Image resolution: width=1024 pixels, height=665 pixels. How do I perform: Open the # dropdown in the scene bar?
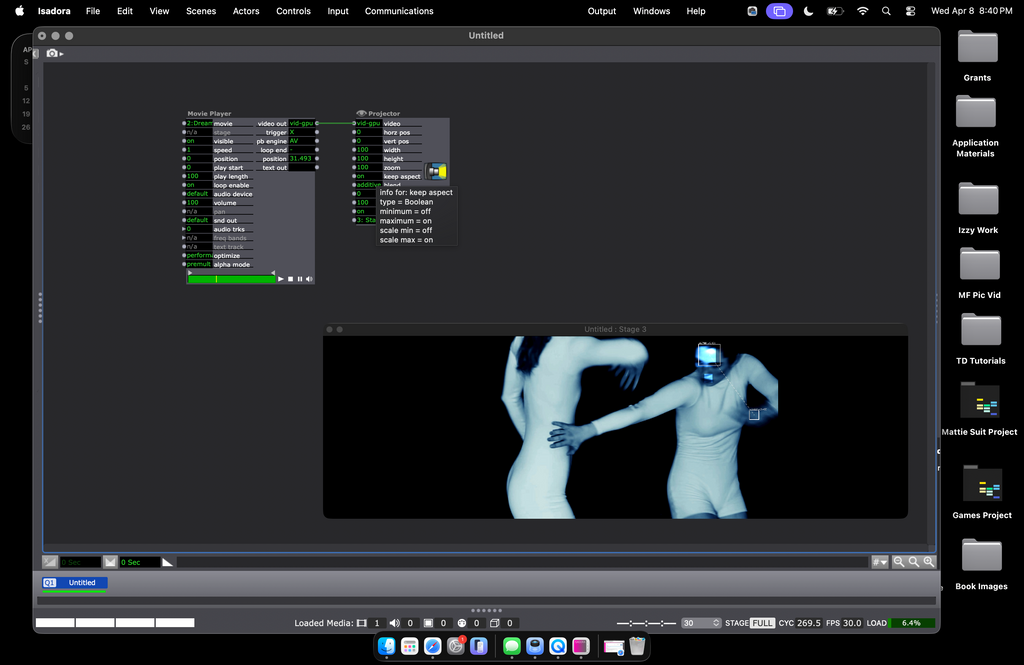[879, 562]
